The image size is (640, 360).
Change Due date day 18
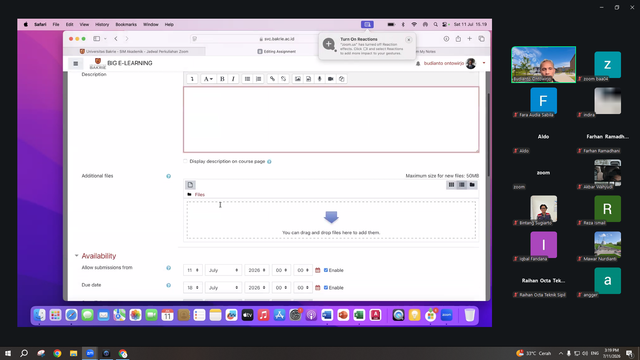193,288
